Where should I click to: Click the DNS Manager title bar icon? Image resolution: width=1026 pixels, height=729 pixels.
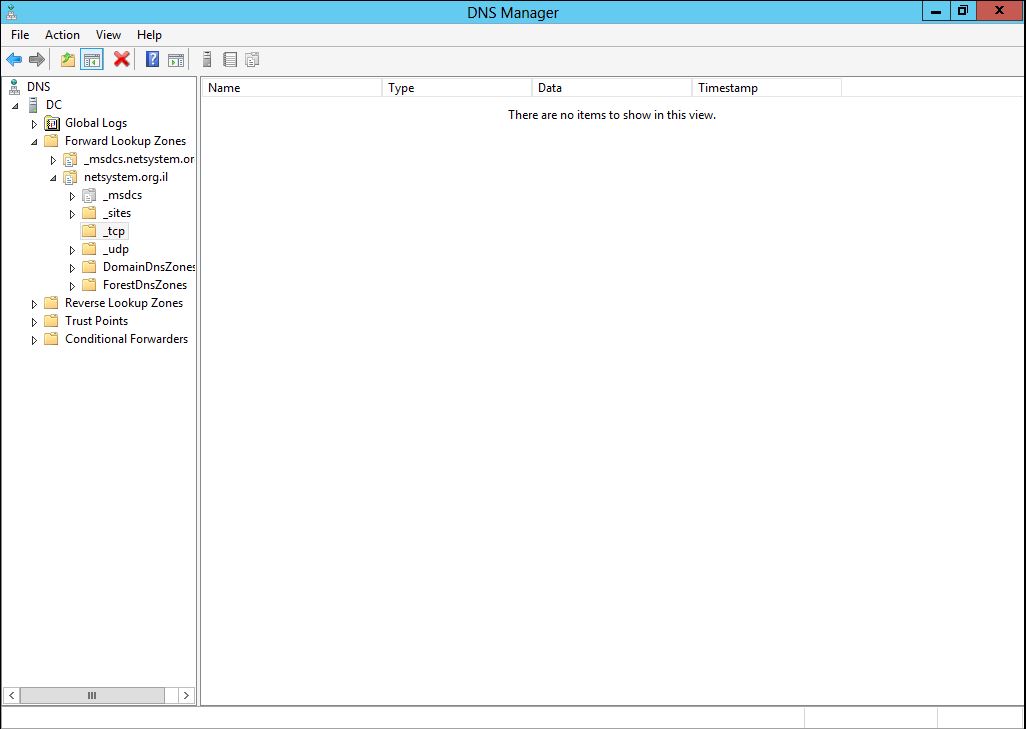pos(10,12)
